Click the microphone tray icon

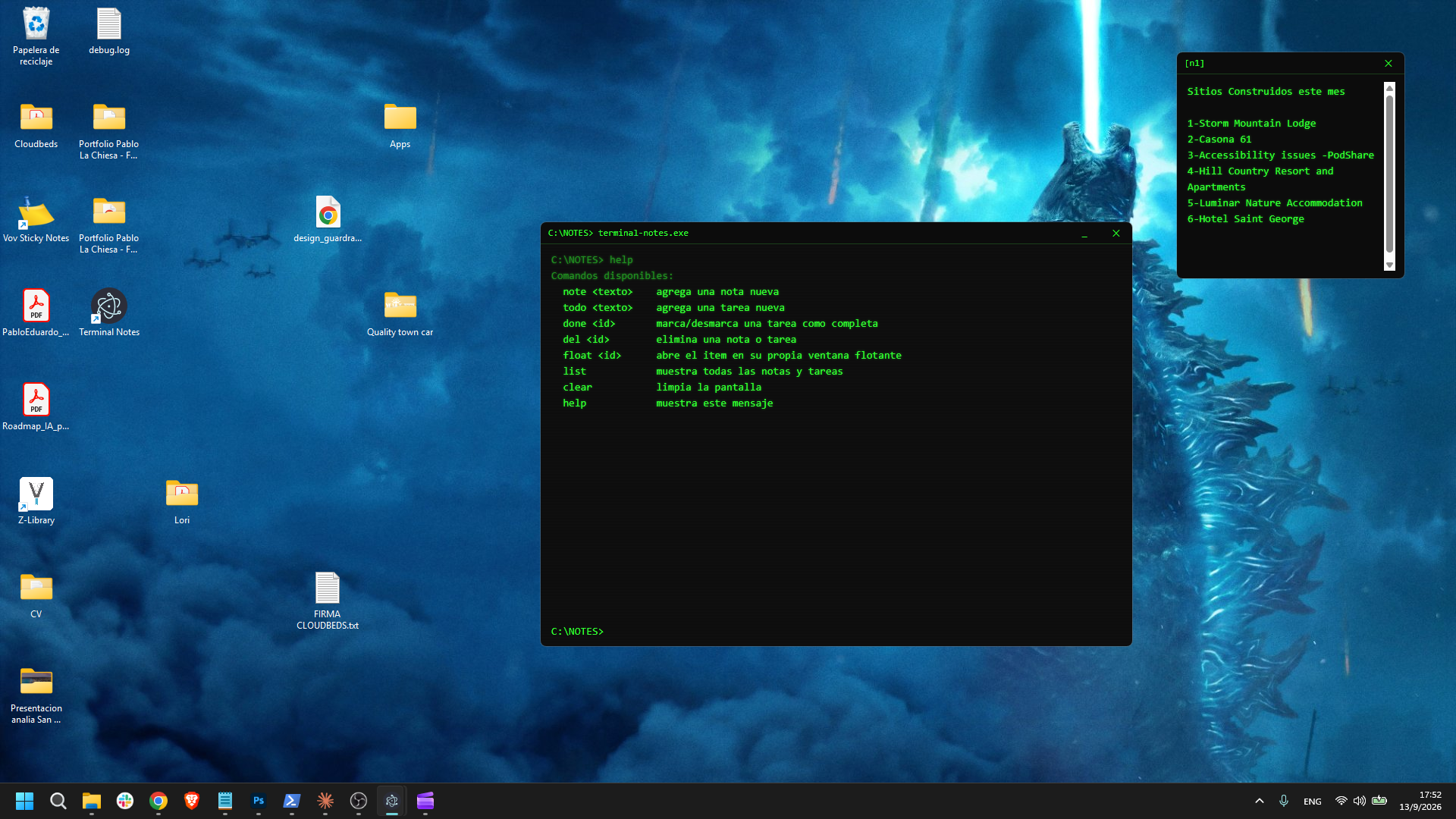click(x=1284, y=801)
